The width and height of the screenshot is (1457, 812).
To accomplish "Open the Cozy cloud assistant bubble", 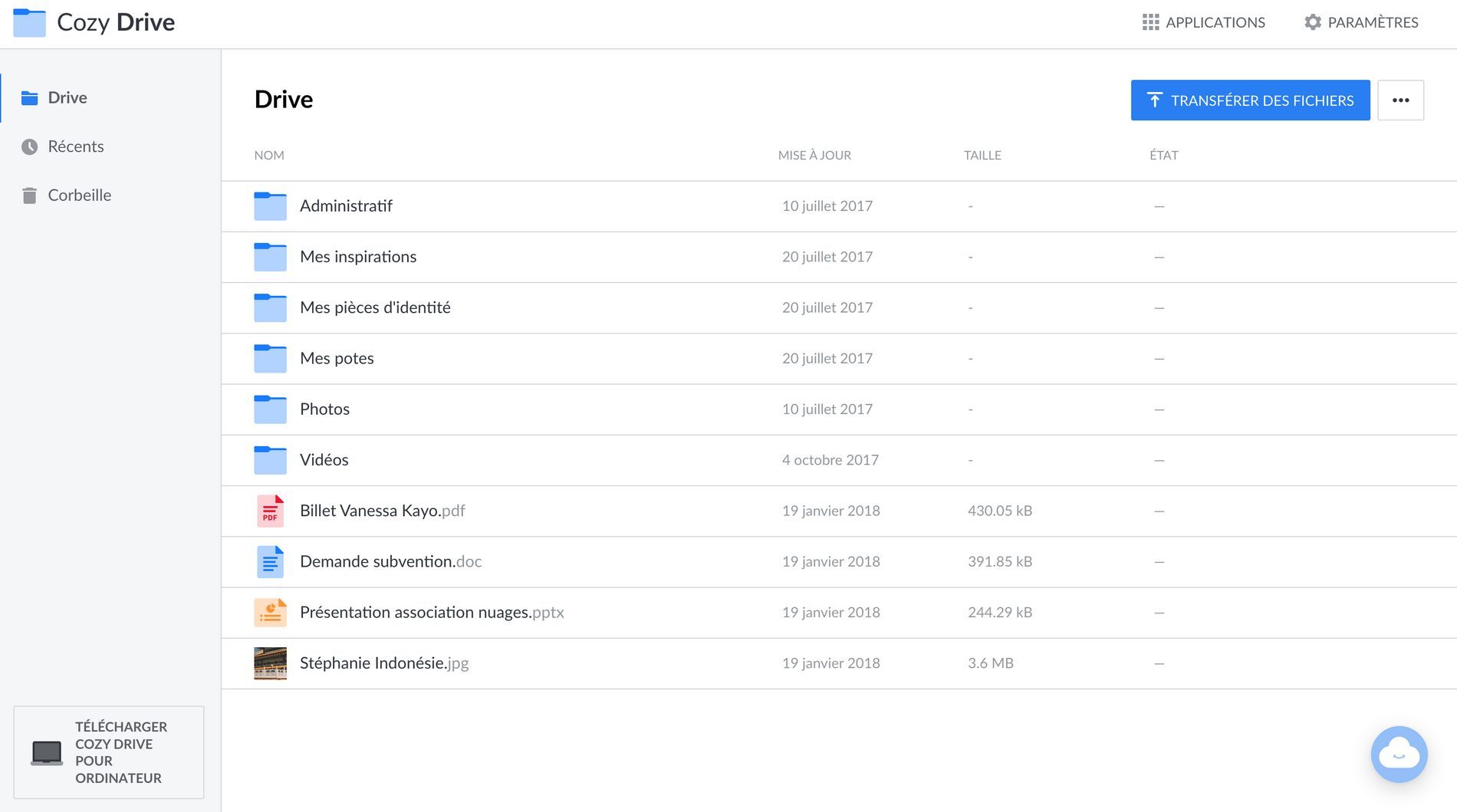I will tap(1399, 754).
